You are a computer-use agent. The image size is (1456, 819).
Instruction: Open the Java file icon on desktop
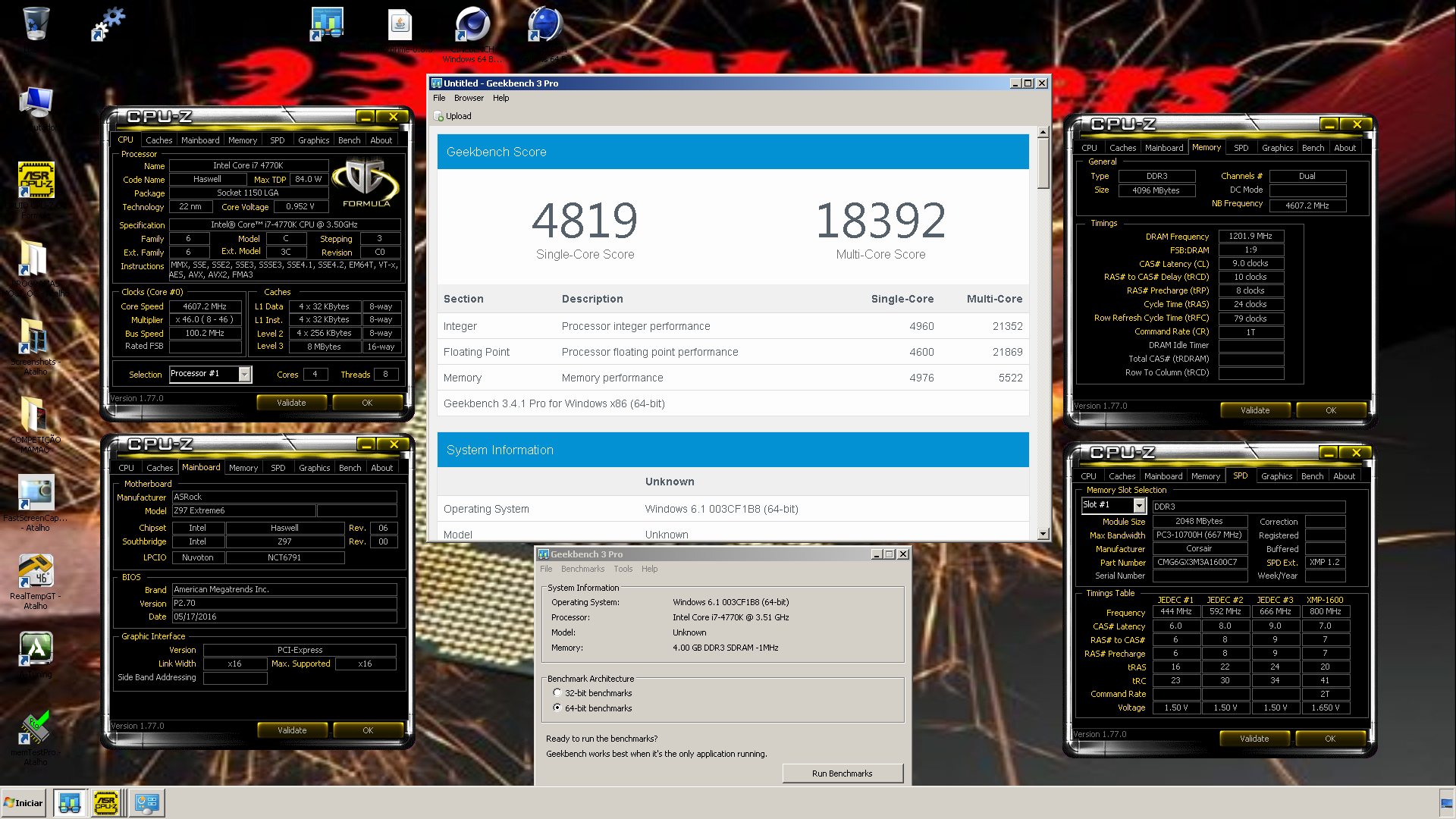click(x=400, y=26)
